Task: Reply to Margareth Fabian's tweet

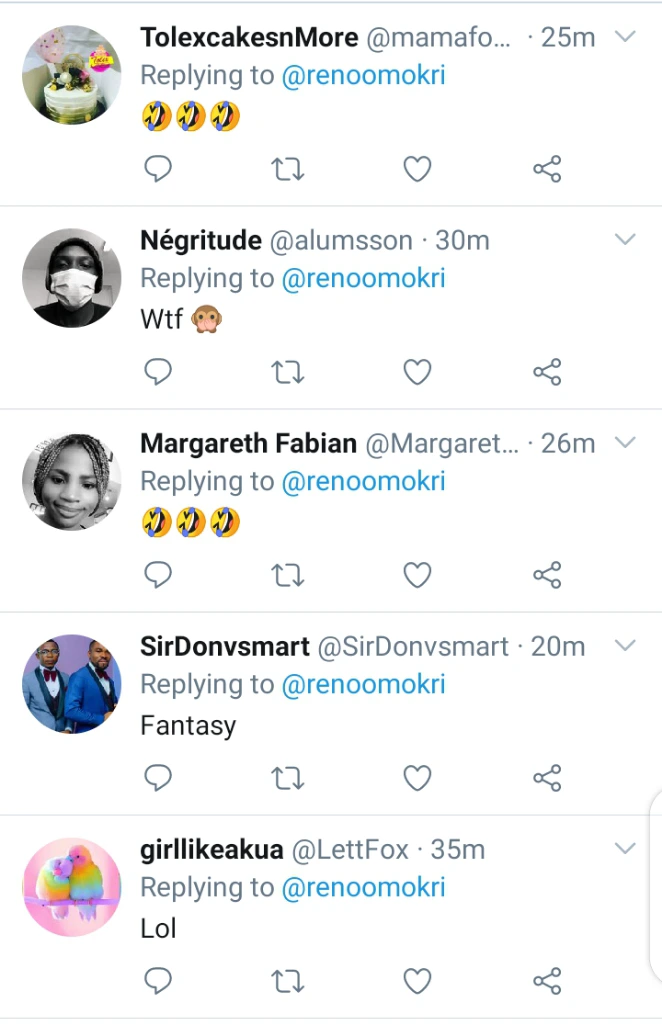Action: [x=158, y=575]
